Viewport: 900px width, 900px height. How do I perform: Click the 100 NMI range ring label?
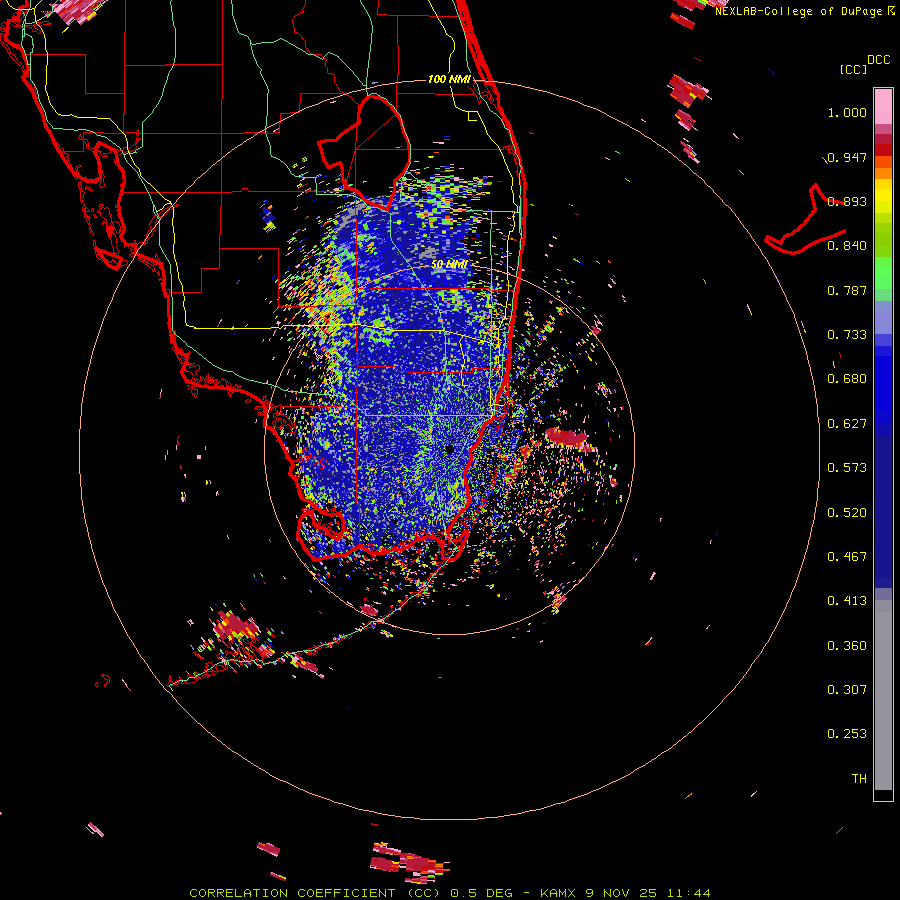pyautogui.click(x=449, y=79)
